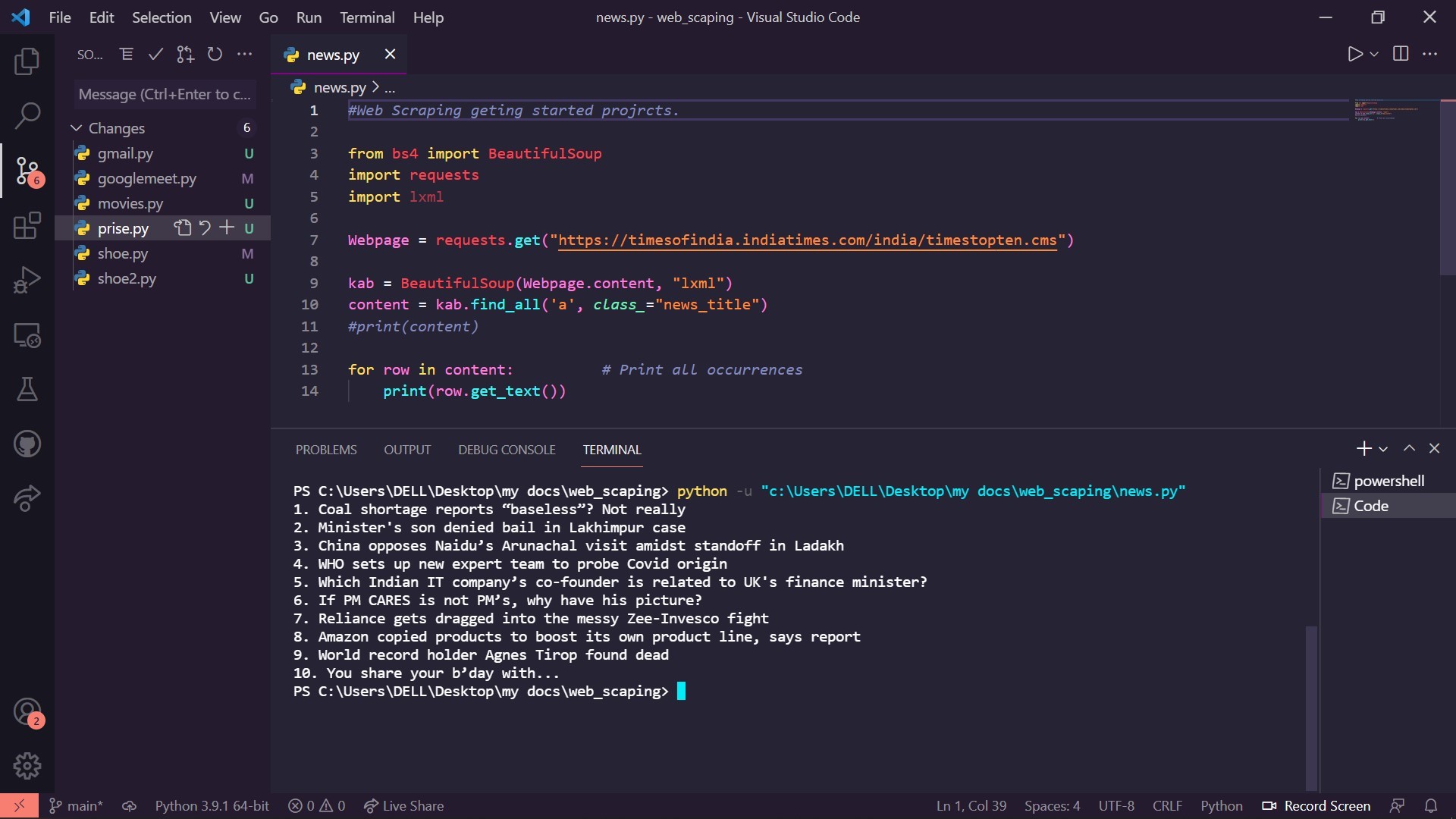Viewport: 1456px width, 819px height.
Task: Collapse the Changes section
Action: coord(77,127)
